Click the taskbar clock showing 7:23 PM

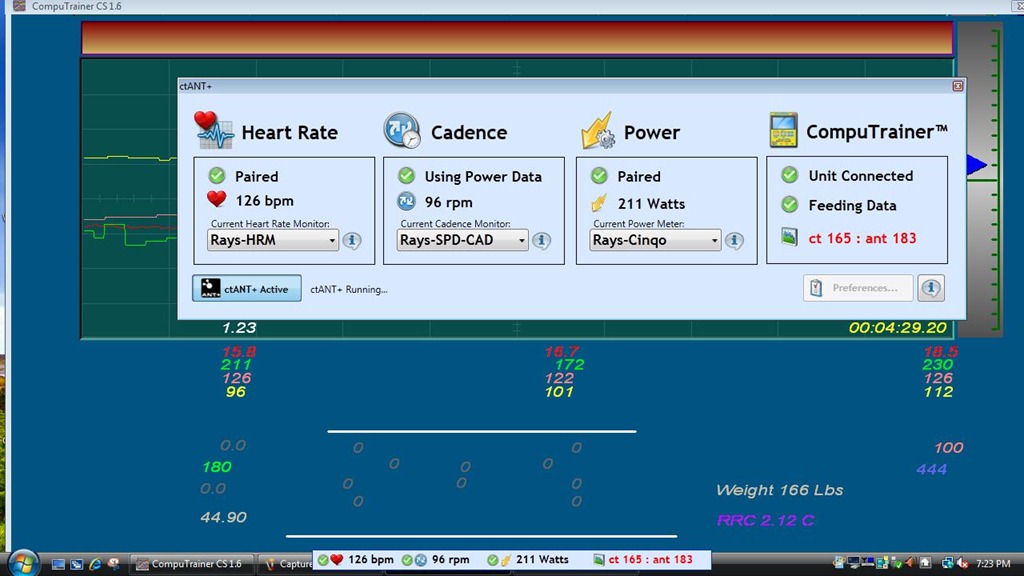(993, 564)
